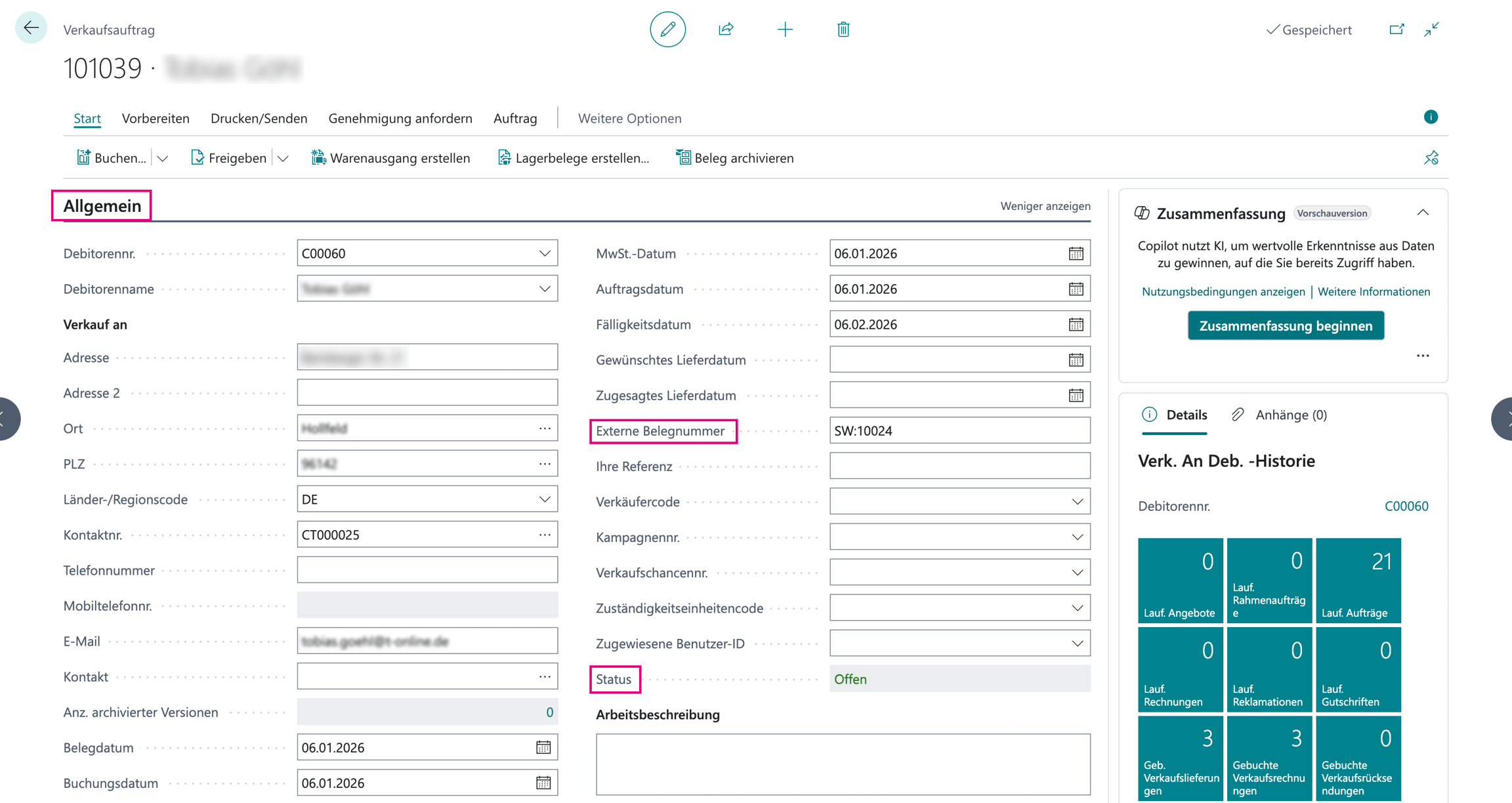
Task: Click the Kontaktnr. lookup ellipsis
Action: (545, 535)
